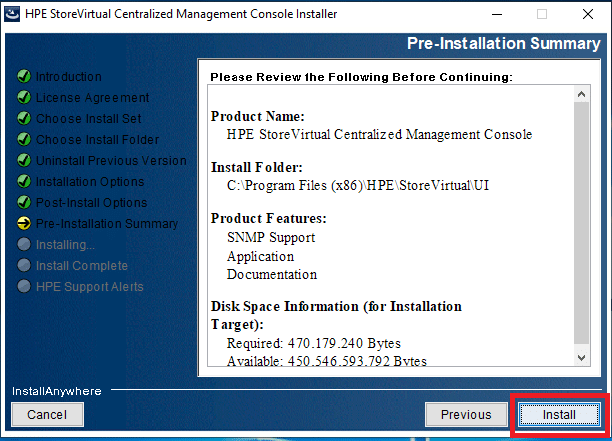Select the Choose Install Set step label
This screenshot has height=441, width=612.
pyautogui.click(x=89, y=119)
